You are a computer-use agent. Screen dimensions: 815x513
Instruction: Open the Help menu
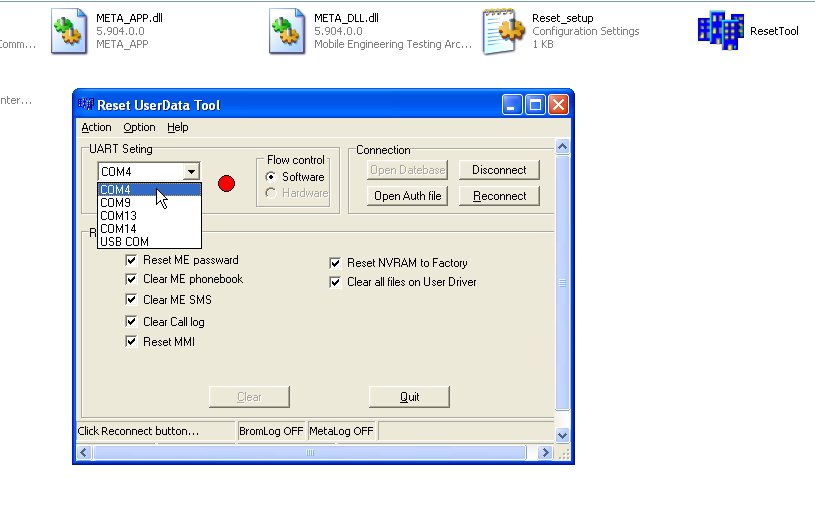click(x=177, y=127)
